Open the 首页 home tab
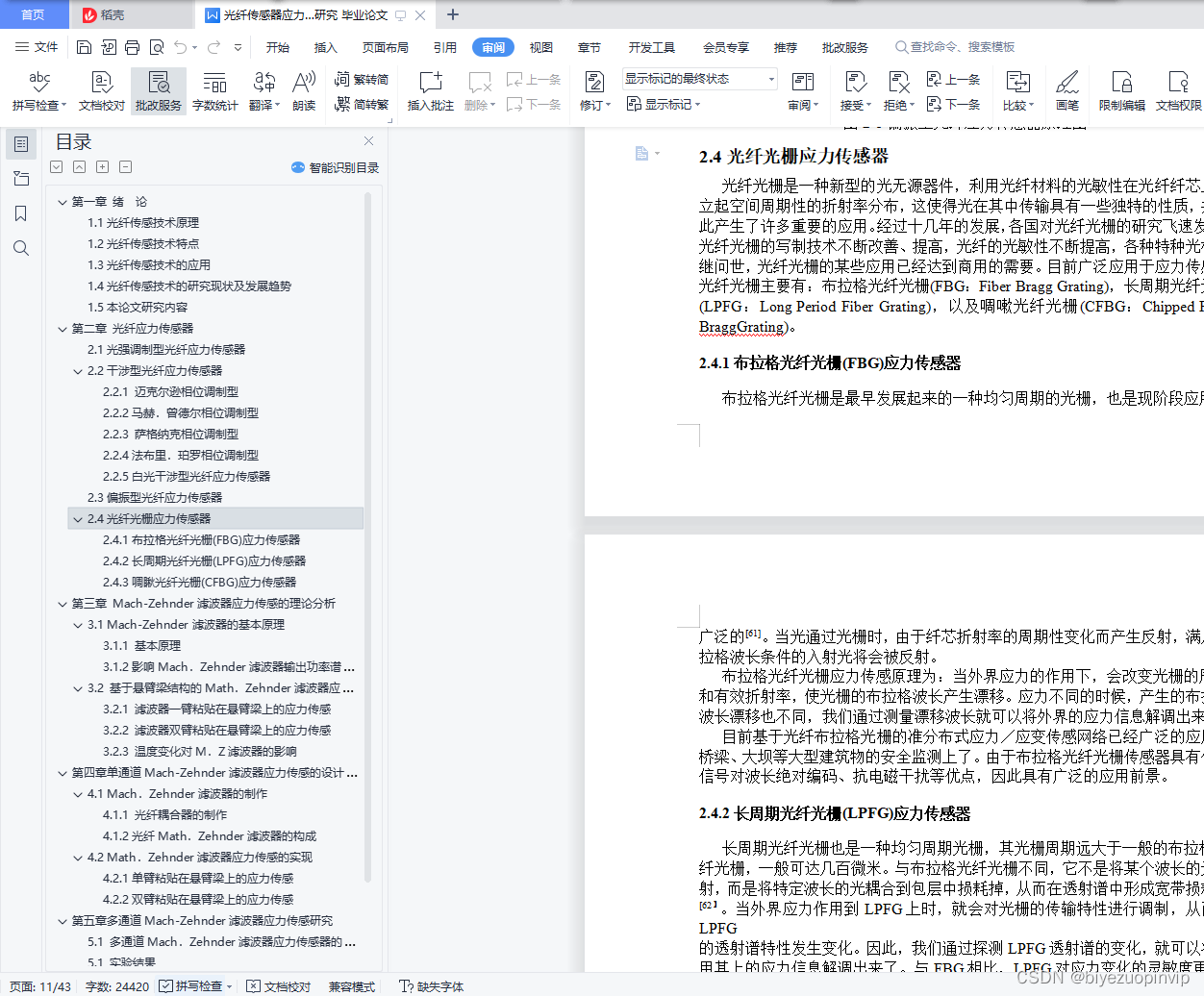Viewport: 1204px width, 996px height. point(33,14)
